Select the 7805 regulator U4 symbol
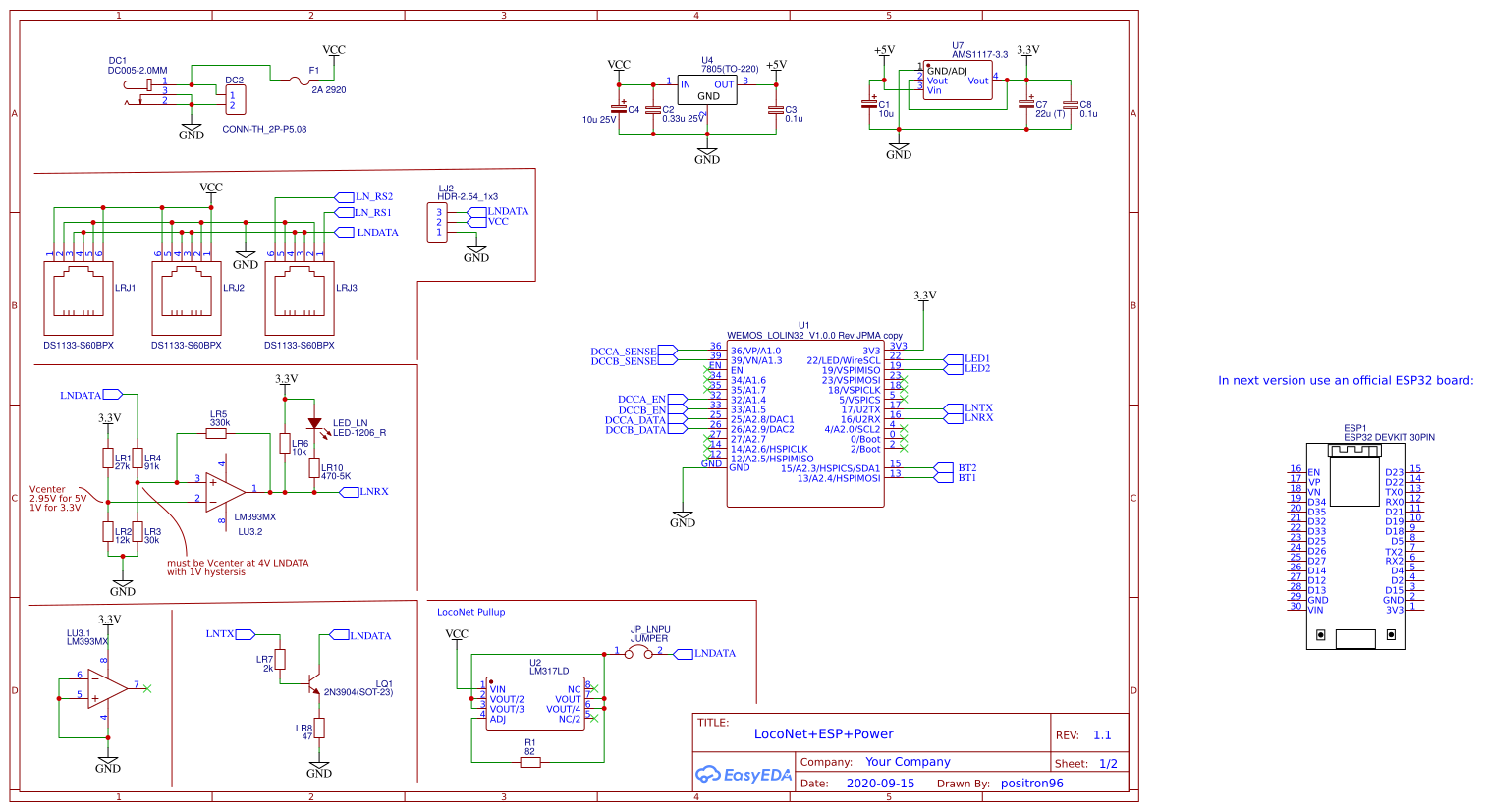This screenshot has width=1489, height=812. 706,88
